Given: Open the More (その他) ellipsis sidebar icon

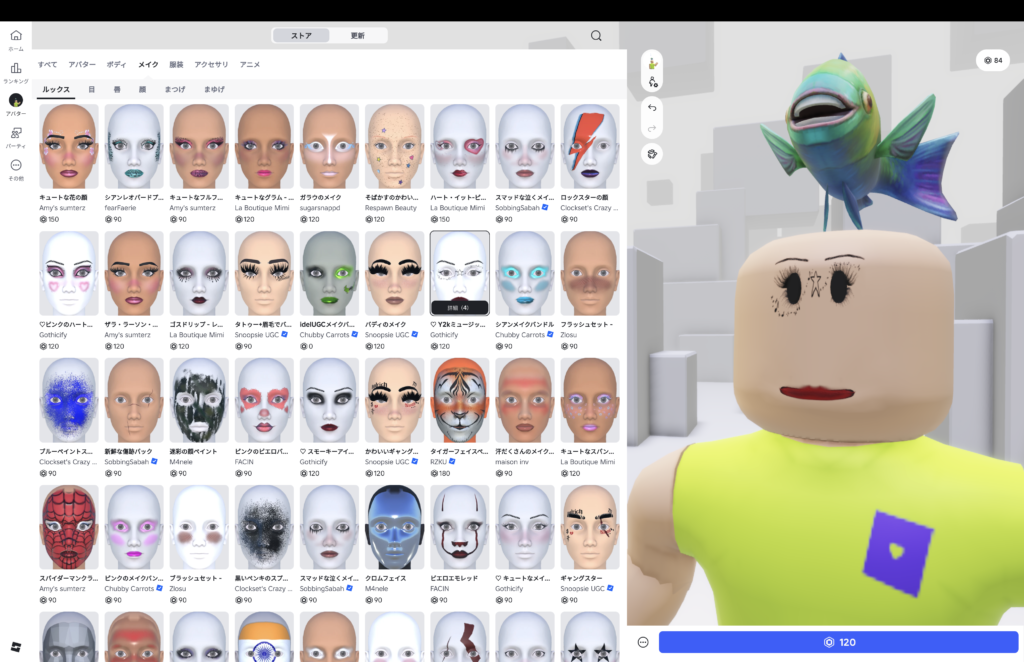Looking at the screenshot, I should [x=15, y=166].
